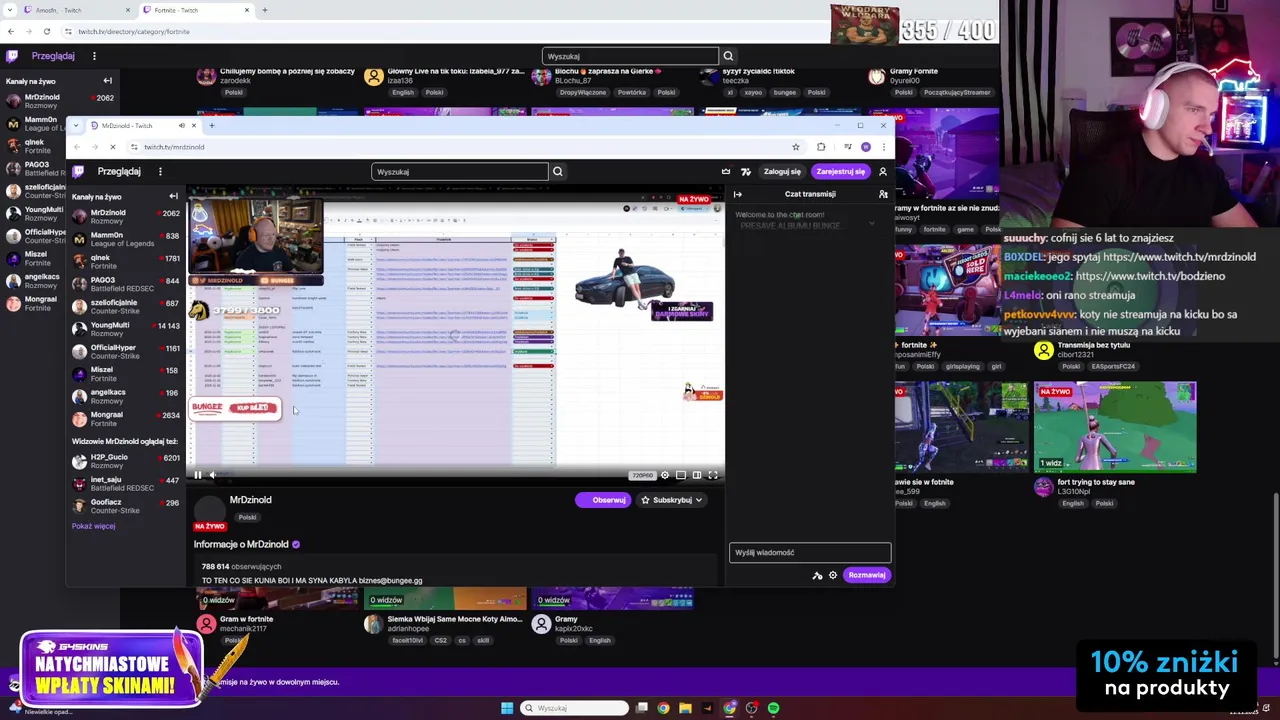Click the Rozmawiaj chat button
Screen dimensions: 1280x720
[867, 575]
